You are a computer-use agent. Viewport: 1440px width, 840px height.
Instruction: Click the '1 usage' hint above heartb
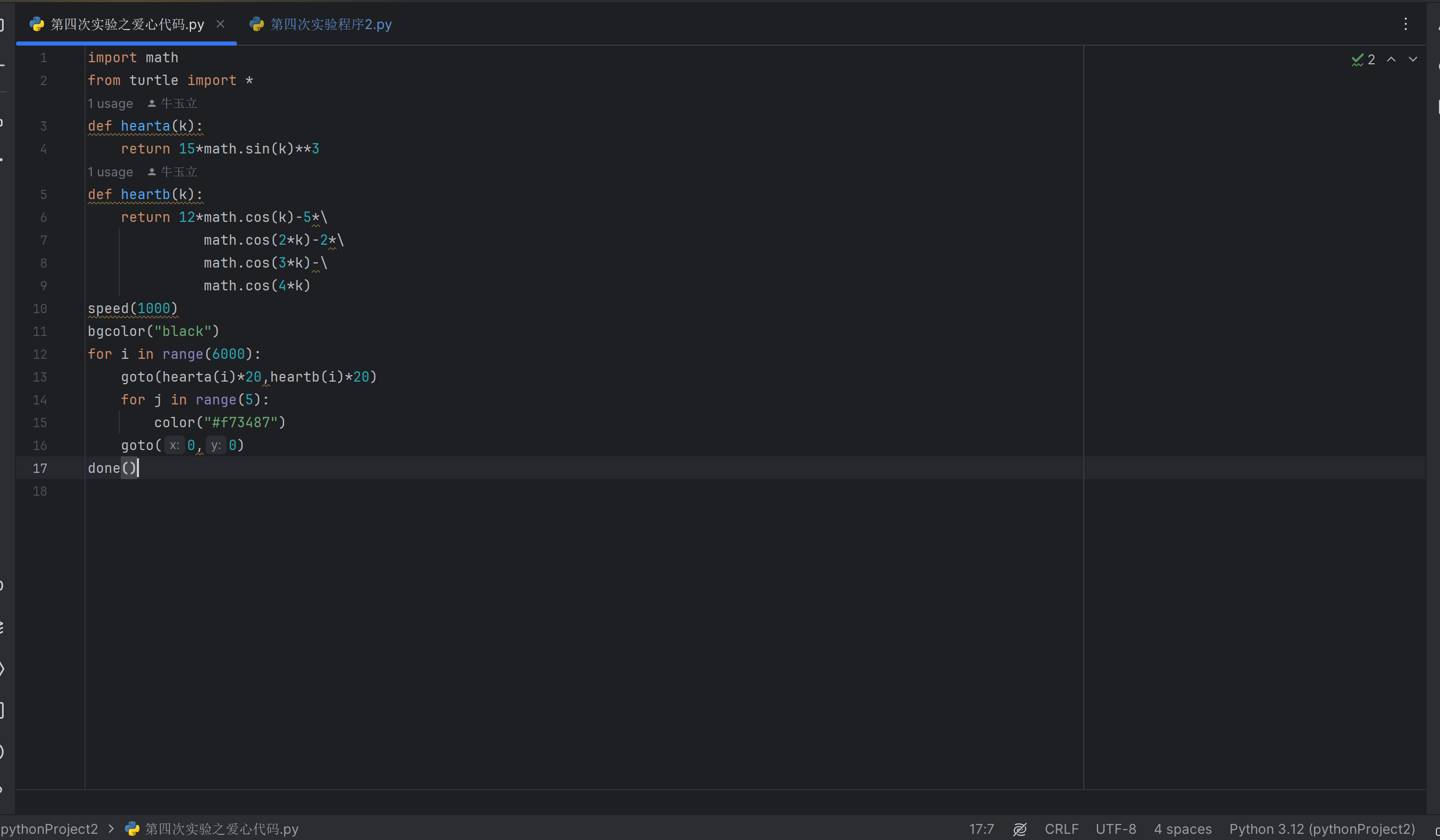[x=110, y=172]
